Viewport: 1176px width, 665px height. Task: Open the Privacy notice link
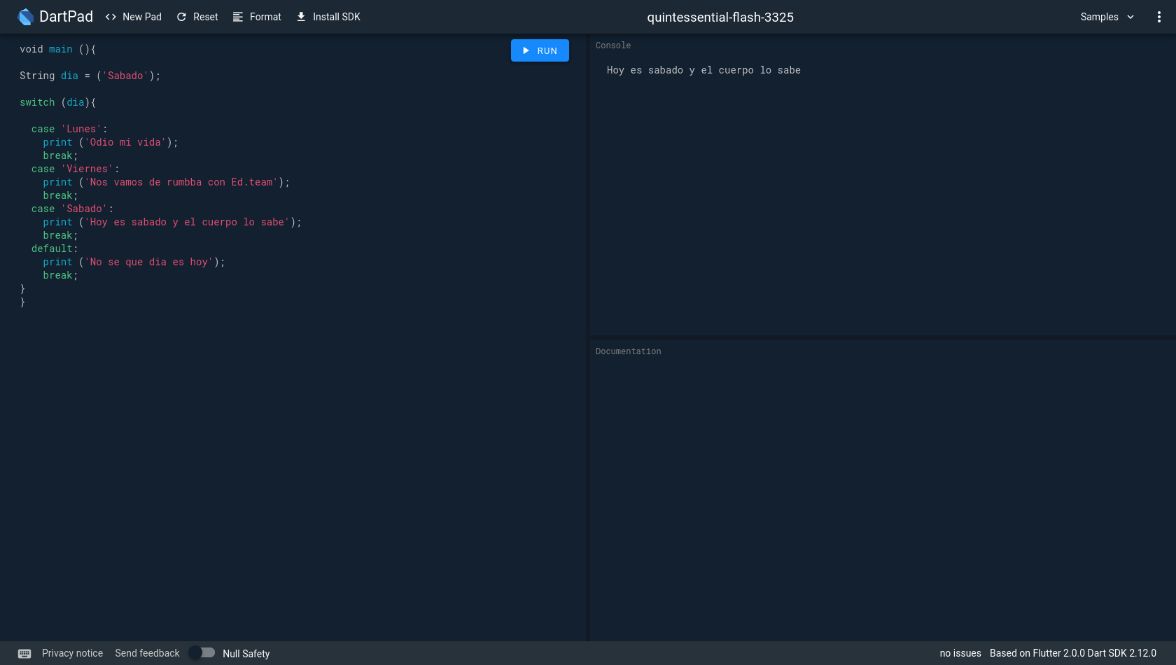tap(72, 653)
